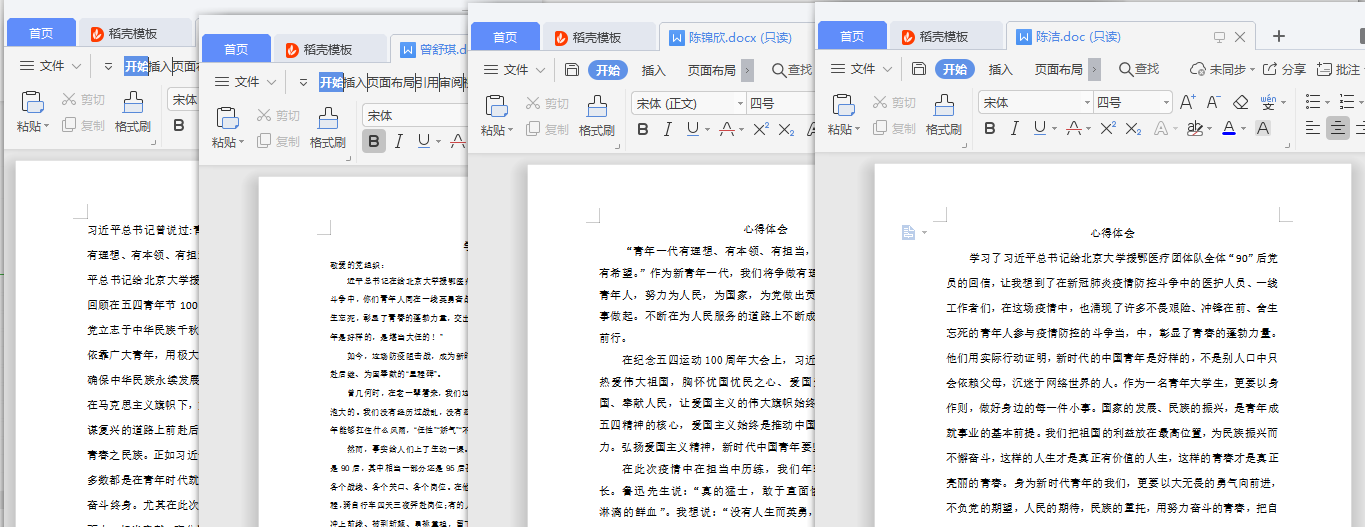Click the wén phonetic guide icon in 陈洁.doc window
Viewport: 1365px width, 527px height.
coord(1268,102)
